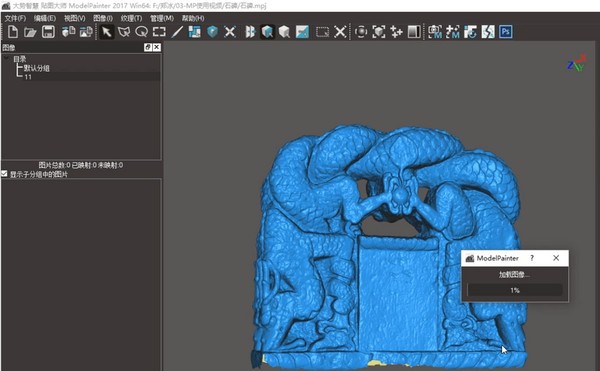Click the dashed rectangle marquee icon
The width and height of the screenshot is (600, 371).
[x=322, y=32]
